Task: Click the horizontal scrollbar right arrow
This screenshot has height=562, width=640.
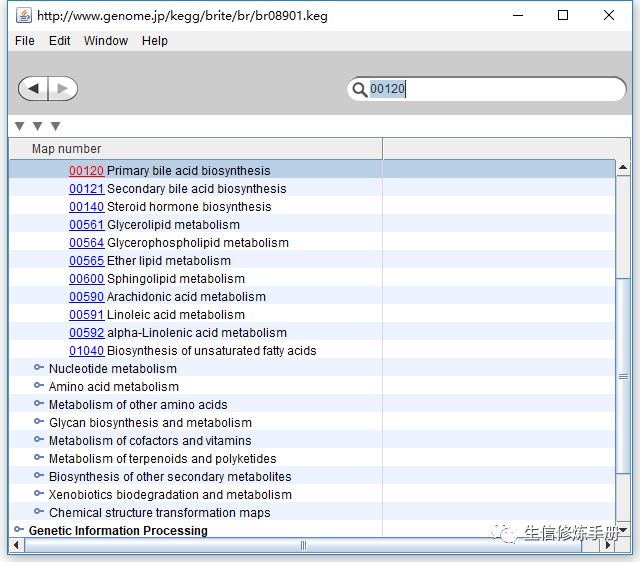Action: (x=608, y=545)
